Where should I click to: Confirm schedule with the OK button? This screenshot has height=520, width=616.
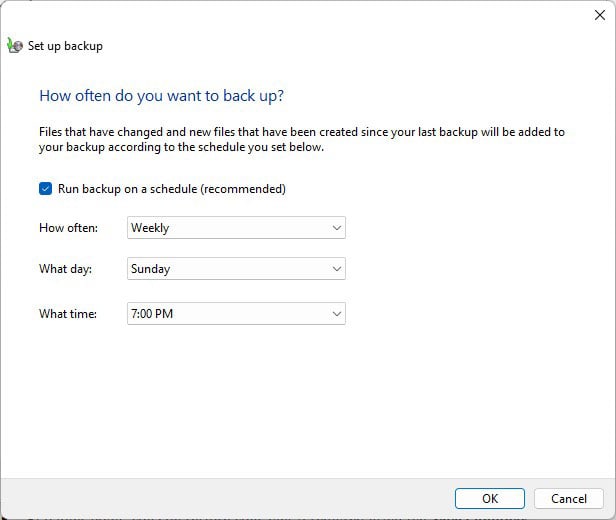[x=490, y=498]
